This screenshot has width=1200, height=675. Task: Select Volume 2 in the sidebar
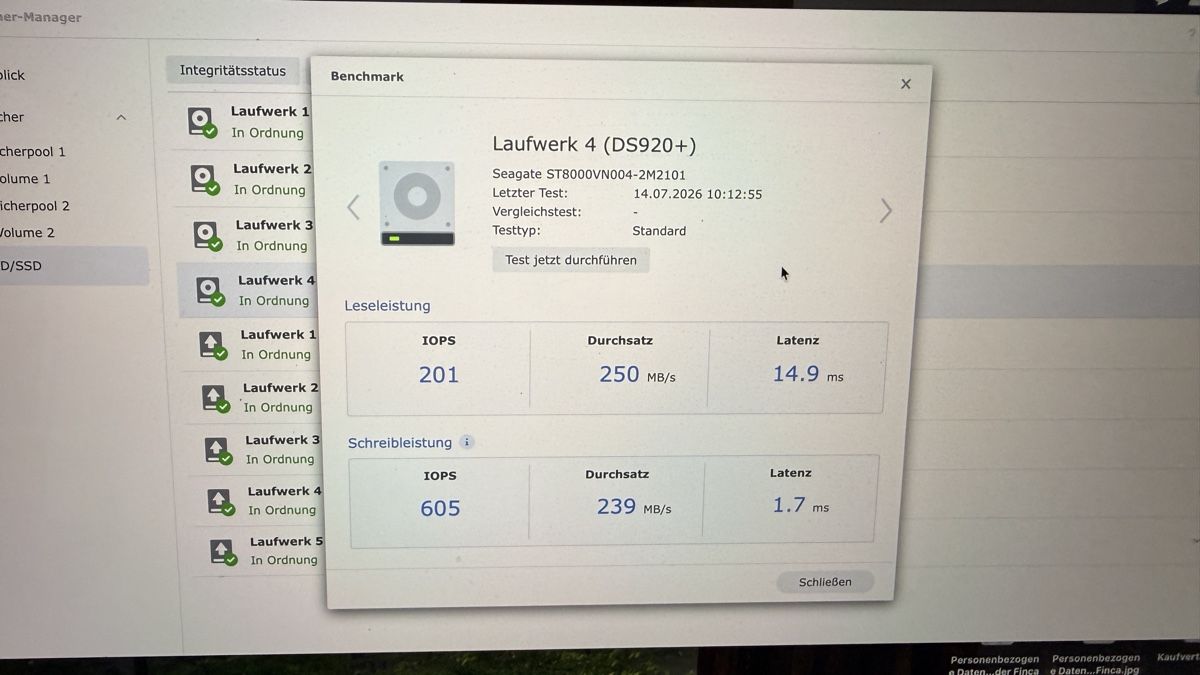tap(27, 233)
